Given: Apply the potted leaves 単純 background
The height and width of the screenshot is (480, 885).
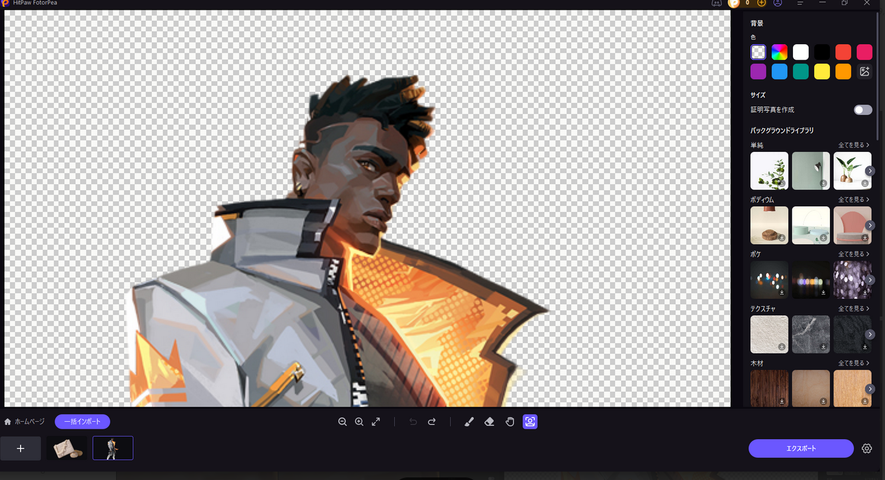Looking at the screenshot, I should click(852, 171).
